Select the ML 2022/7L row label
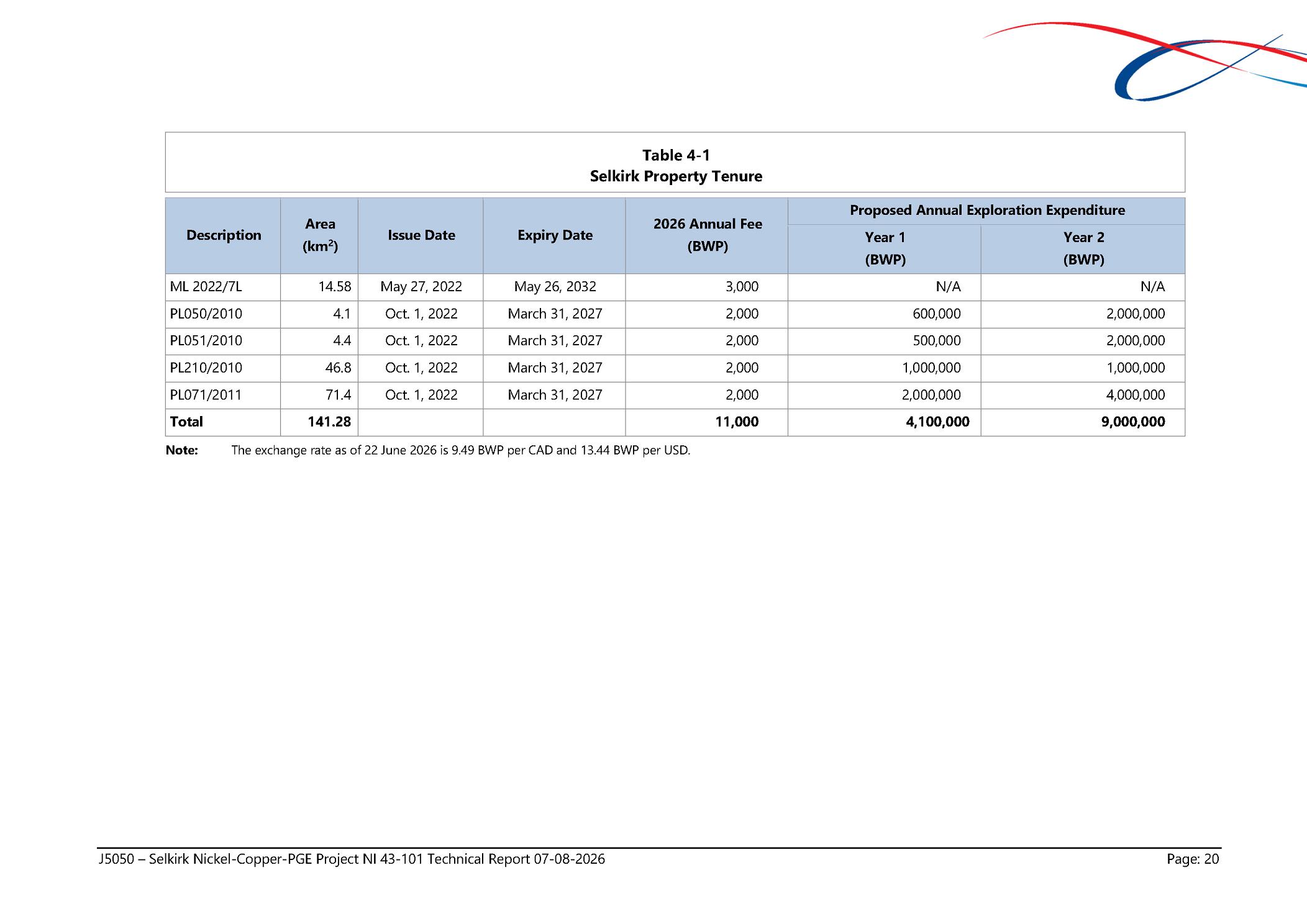Viewport: 1307px width, 924px height. pyautogui.click(x=206, y=287)
